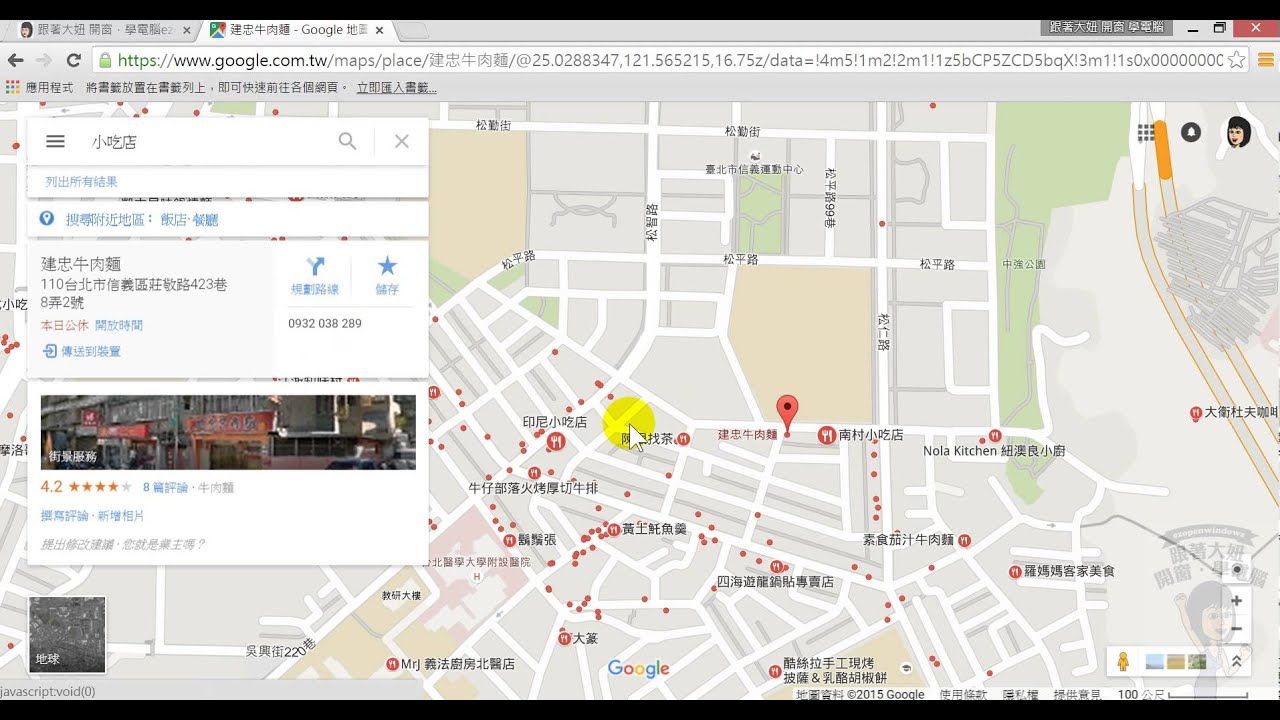Click the 酷絲拉手工現烤披薩 marker
Screen dimensions: 1280x720
(774, 670)
